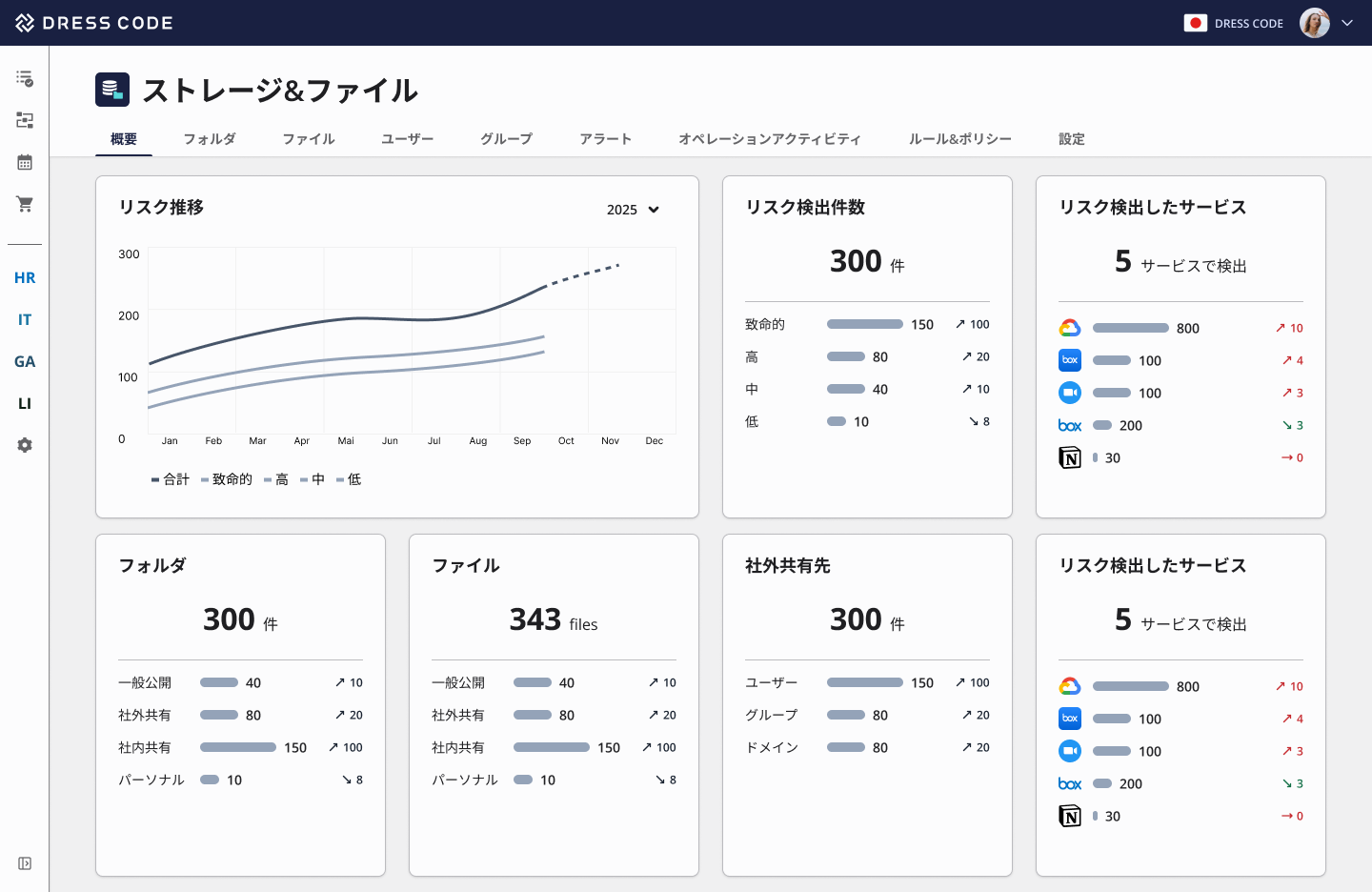This screenshot has width=1372, height=892.
Task: Expand the HR section in the sidebar
Action: (x=25, y=277)
